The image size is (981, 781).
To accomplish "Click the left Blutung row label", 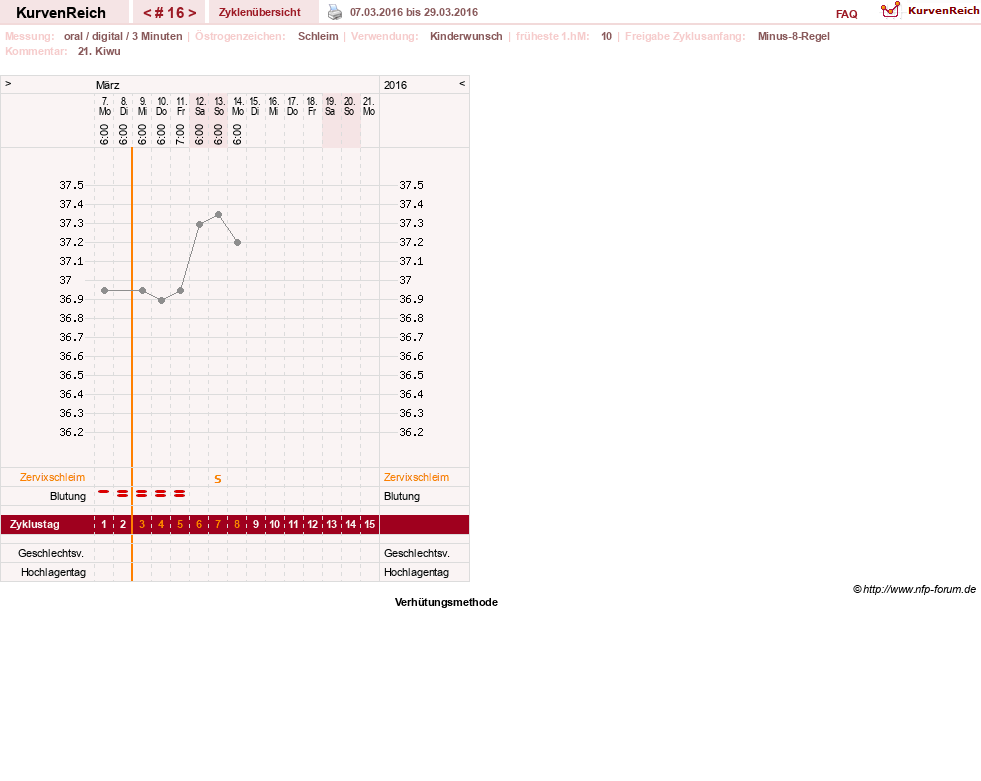I will coord(68,496).
